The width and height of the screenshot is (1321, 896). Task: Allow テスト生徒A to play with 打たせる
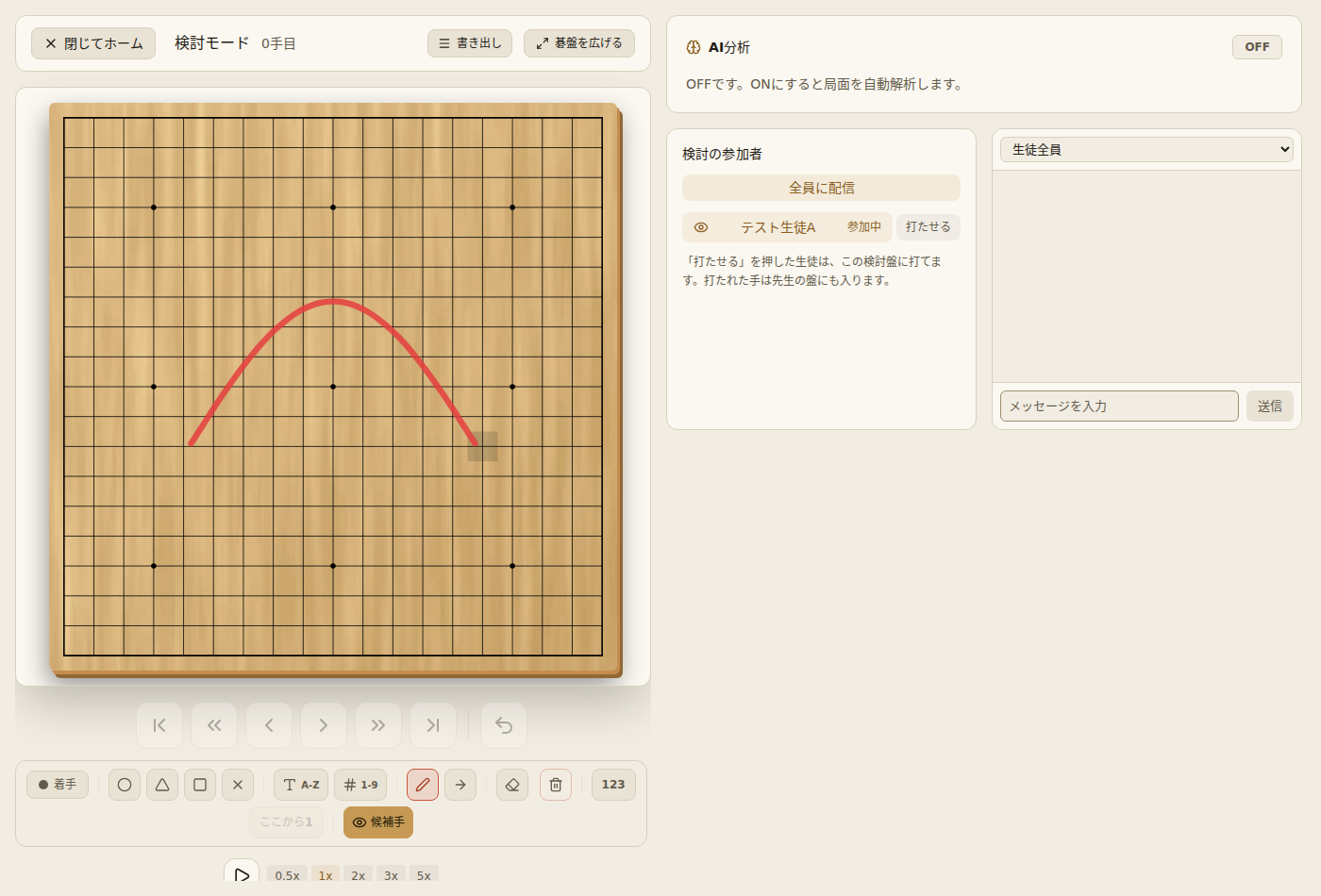click(x=928, y=227)
